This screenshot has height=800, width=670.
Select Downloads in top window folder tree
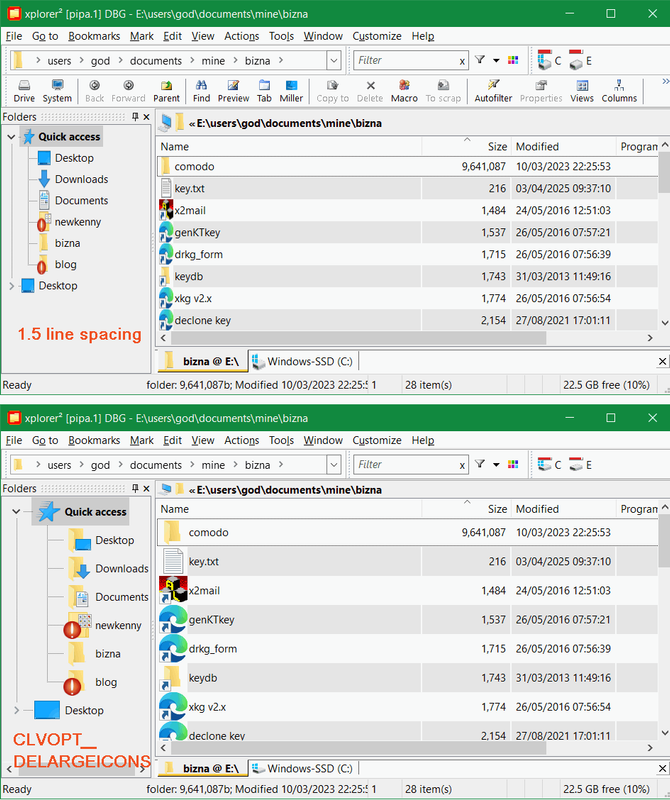point(82,180)
